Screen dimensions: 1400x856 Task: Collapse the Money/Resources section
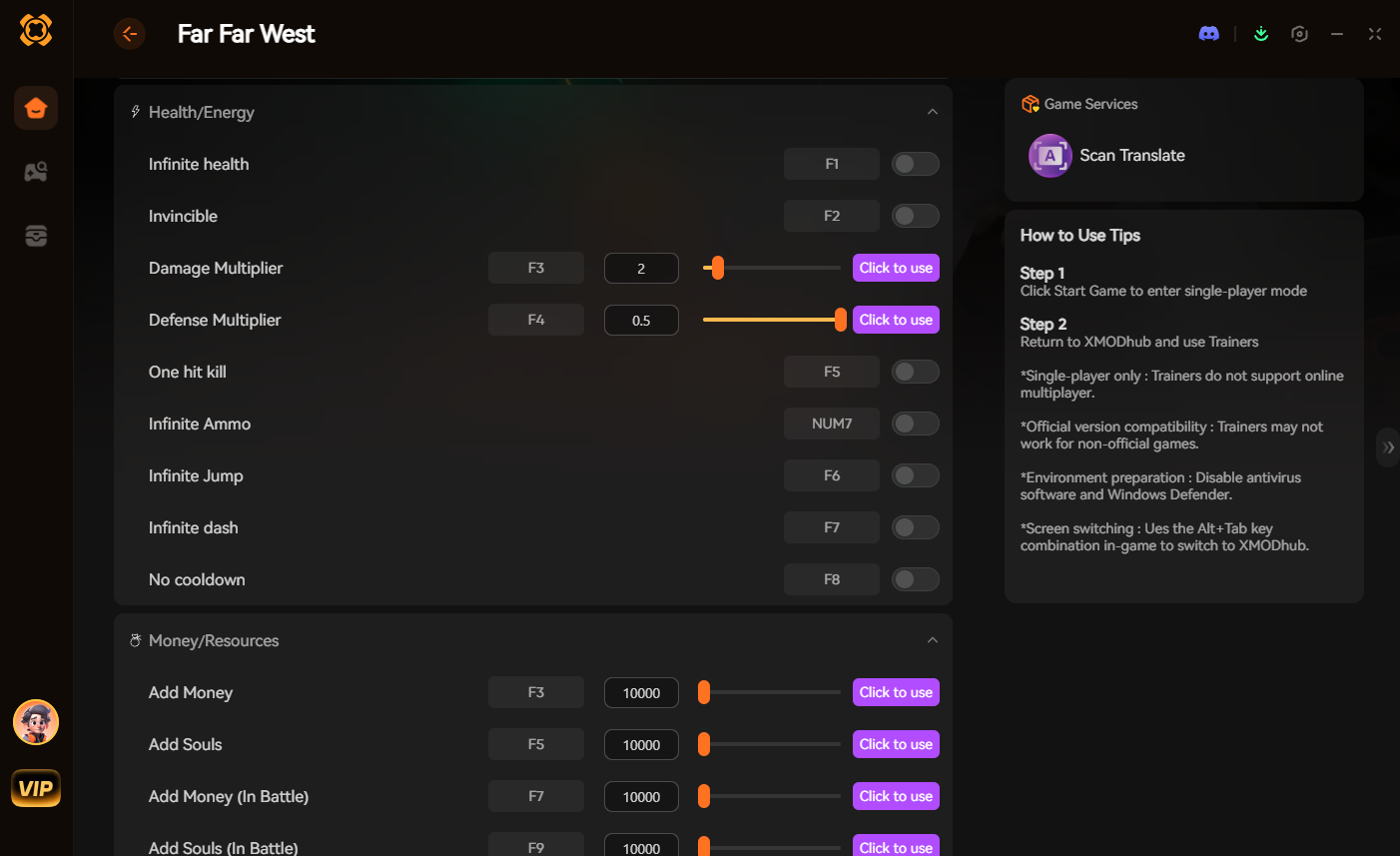coord(932,640)
